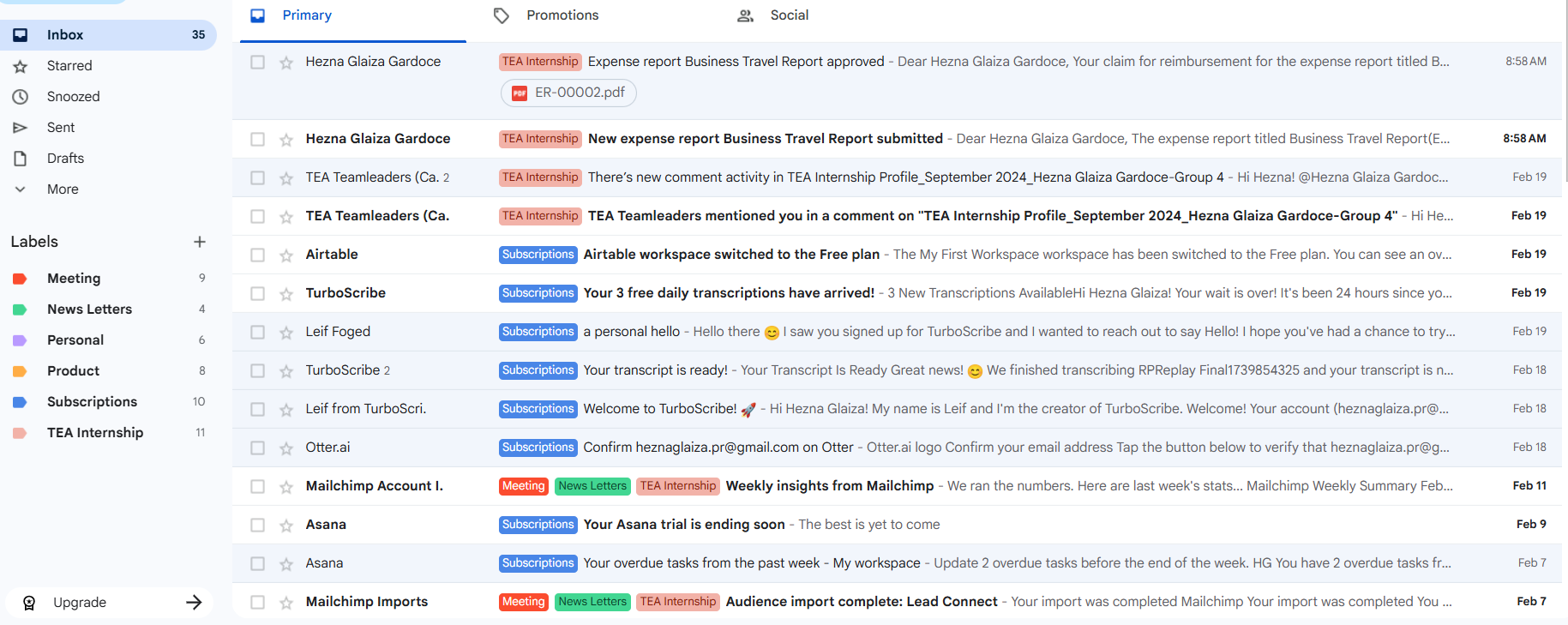Click the Social people icon
Screen dimensions: 1568x625
pos(746,15)
